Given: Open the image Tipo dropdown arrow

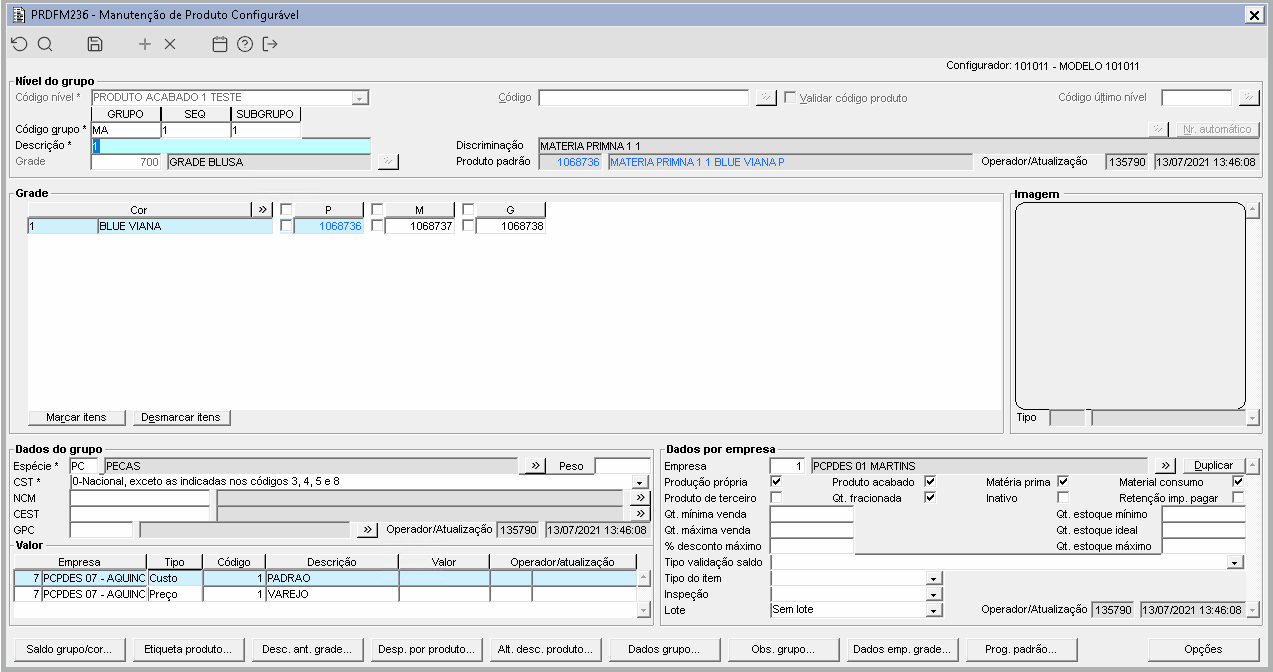Looking at the screenshot, I should (x=1253, y=418).
